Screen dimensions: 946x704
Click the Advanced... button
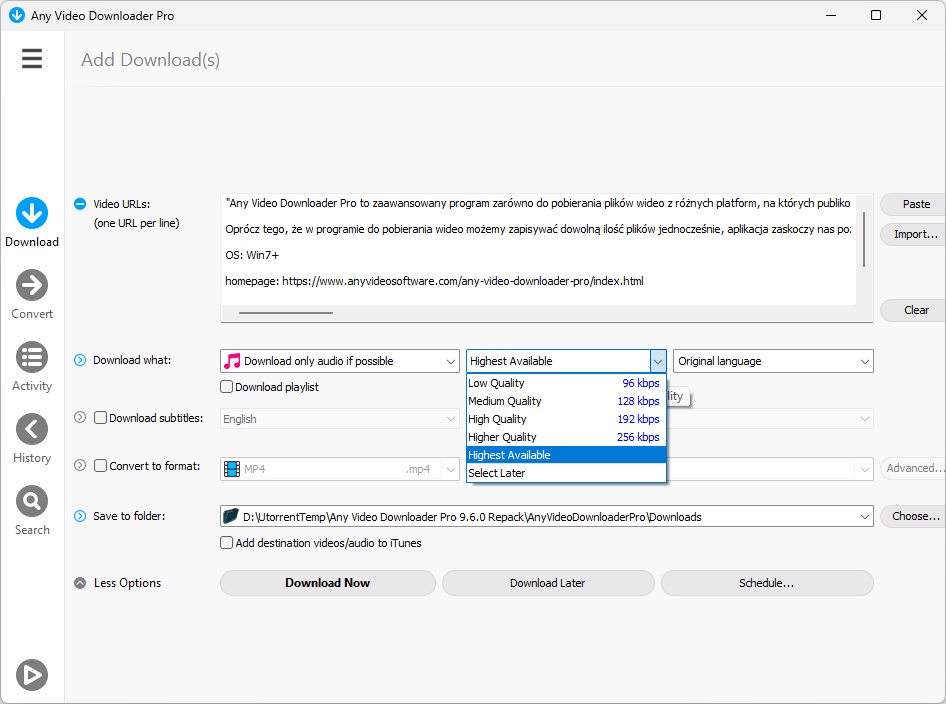tap(913, 468)
